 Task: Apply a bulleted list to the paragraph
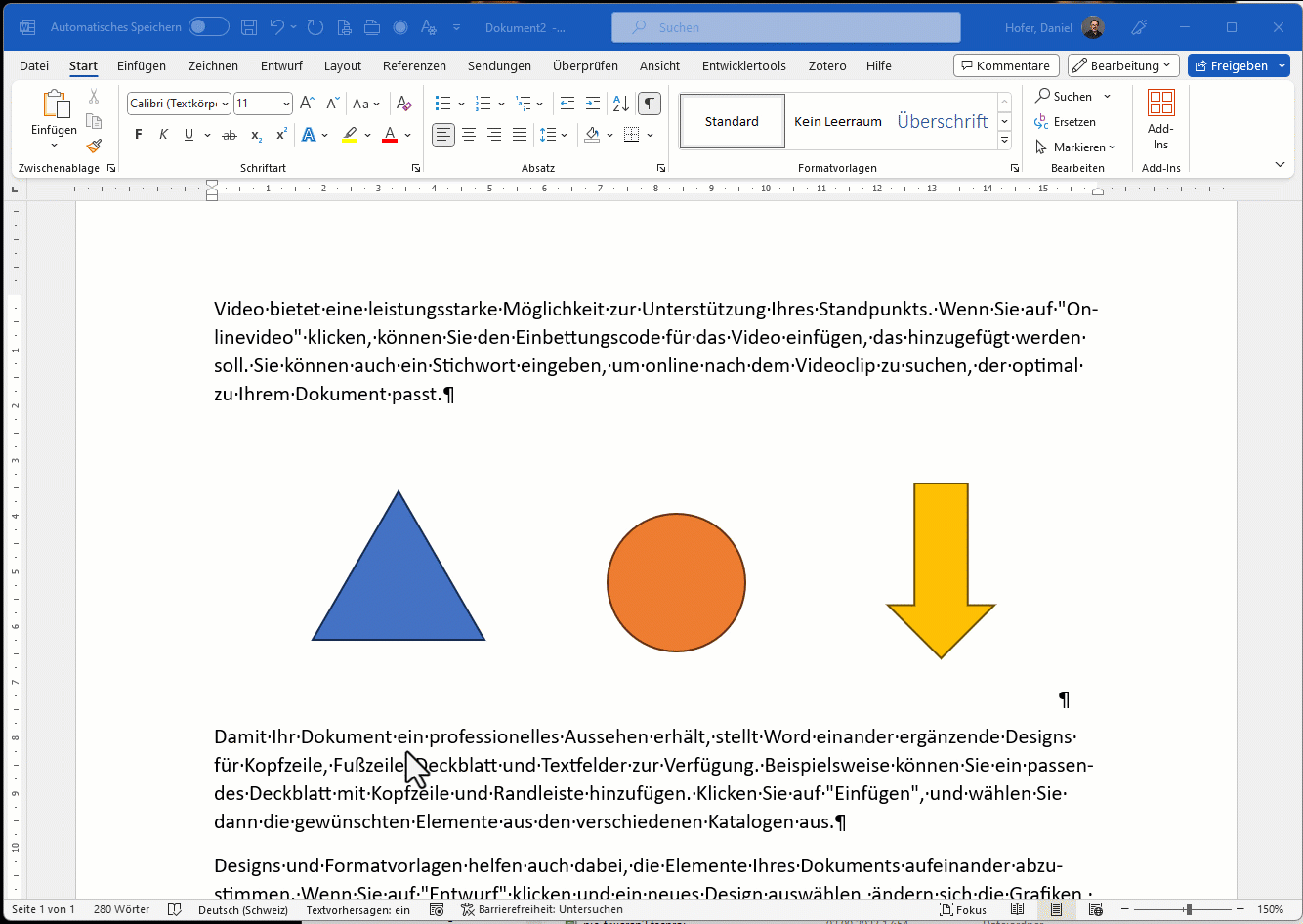[x=443, y=104]
